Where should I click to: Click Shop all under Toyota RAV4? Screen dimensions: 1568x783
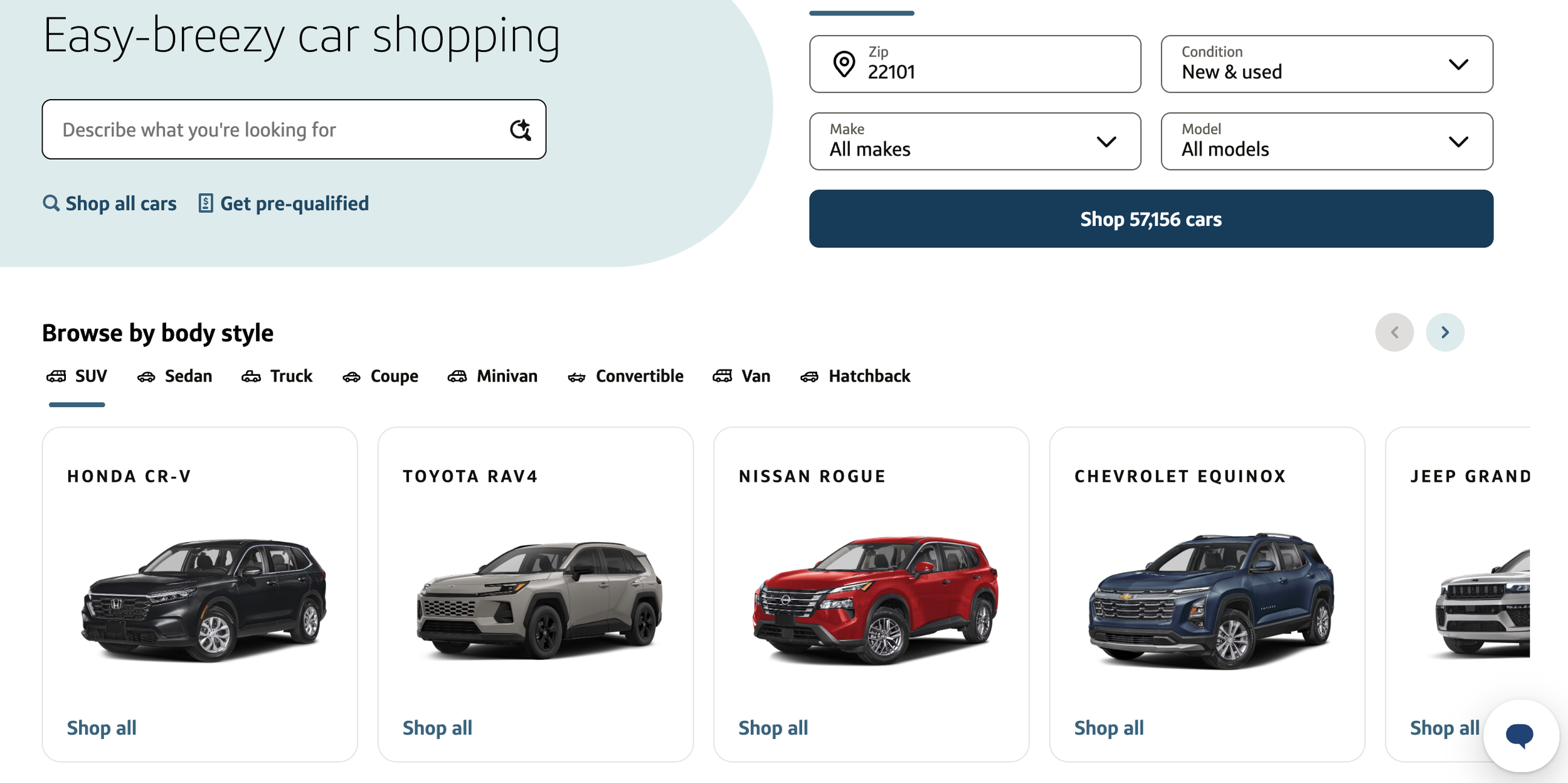pos(437,728)
